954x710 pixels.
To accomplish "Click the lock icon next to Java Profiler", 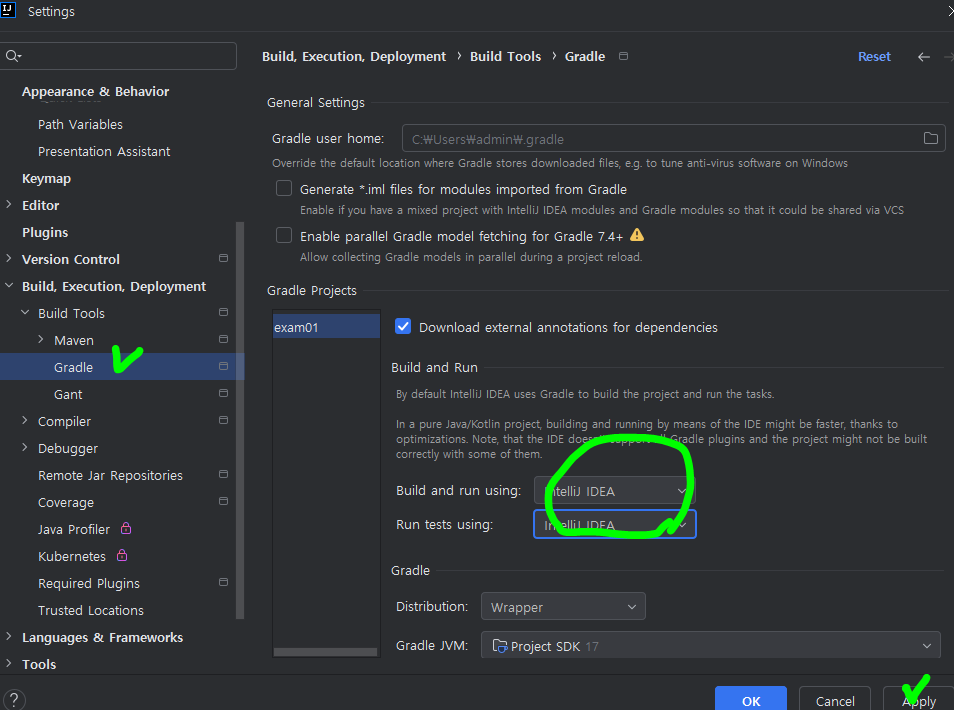I will pos(126,528).
